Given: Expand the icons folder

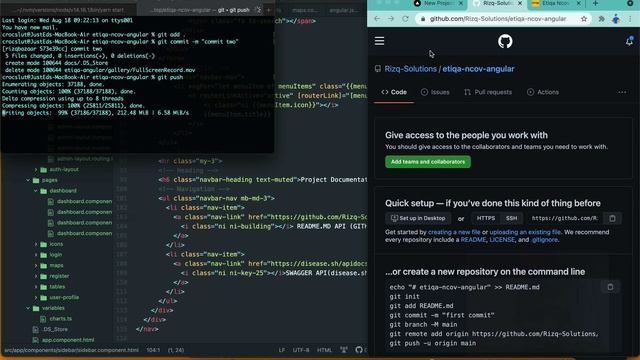Looking at the screenshot, I should point(36,244).
